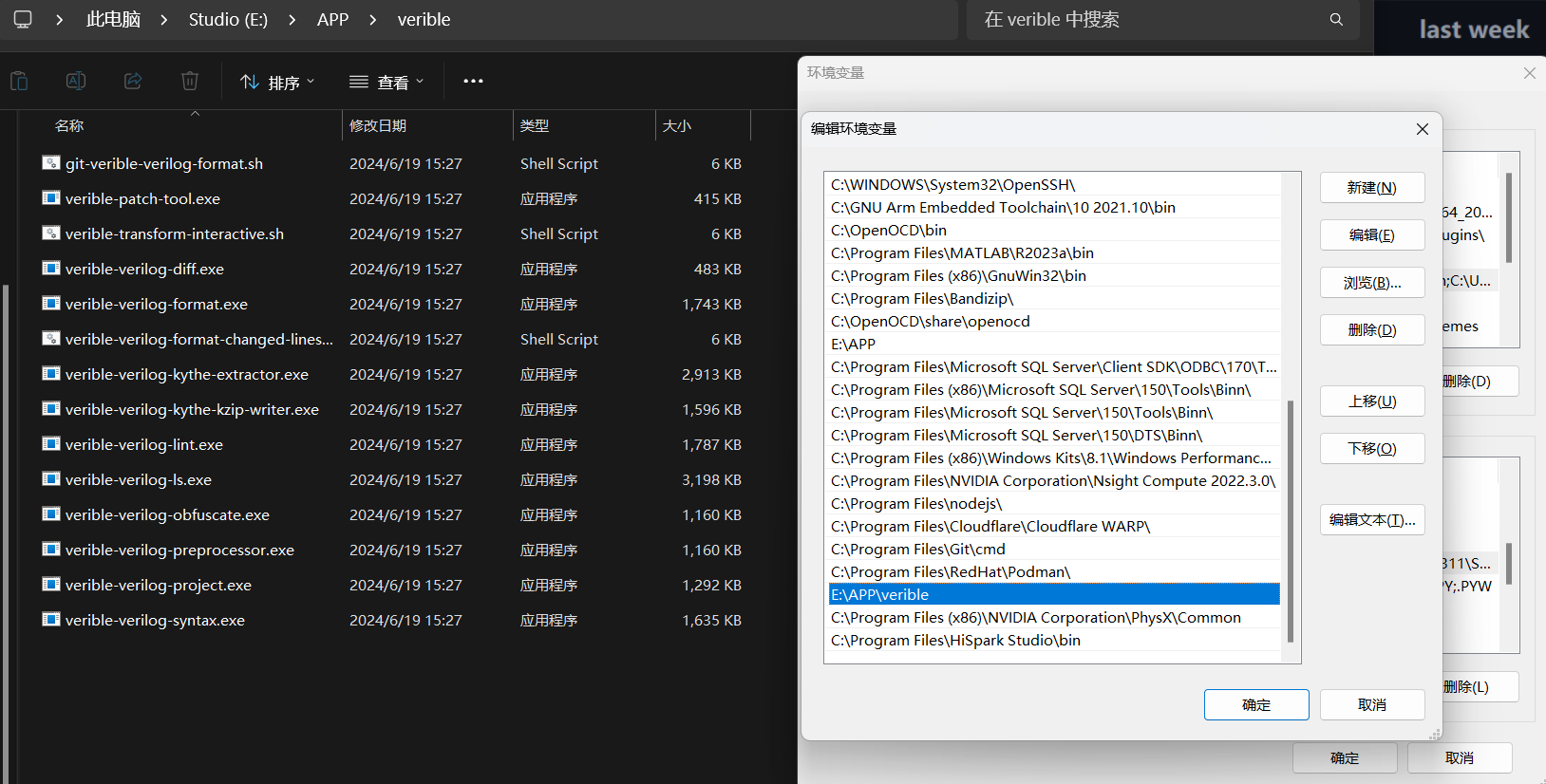Click 编辑(E) button
The width and height of the screenshot is (1546, 784).
coord(1372,235)
